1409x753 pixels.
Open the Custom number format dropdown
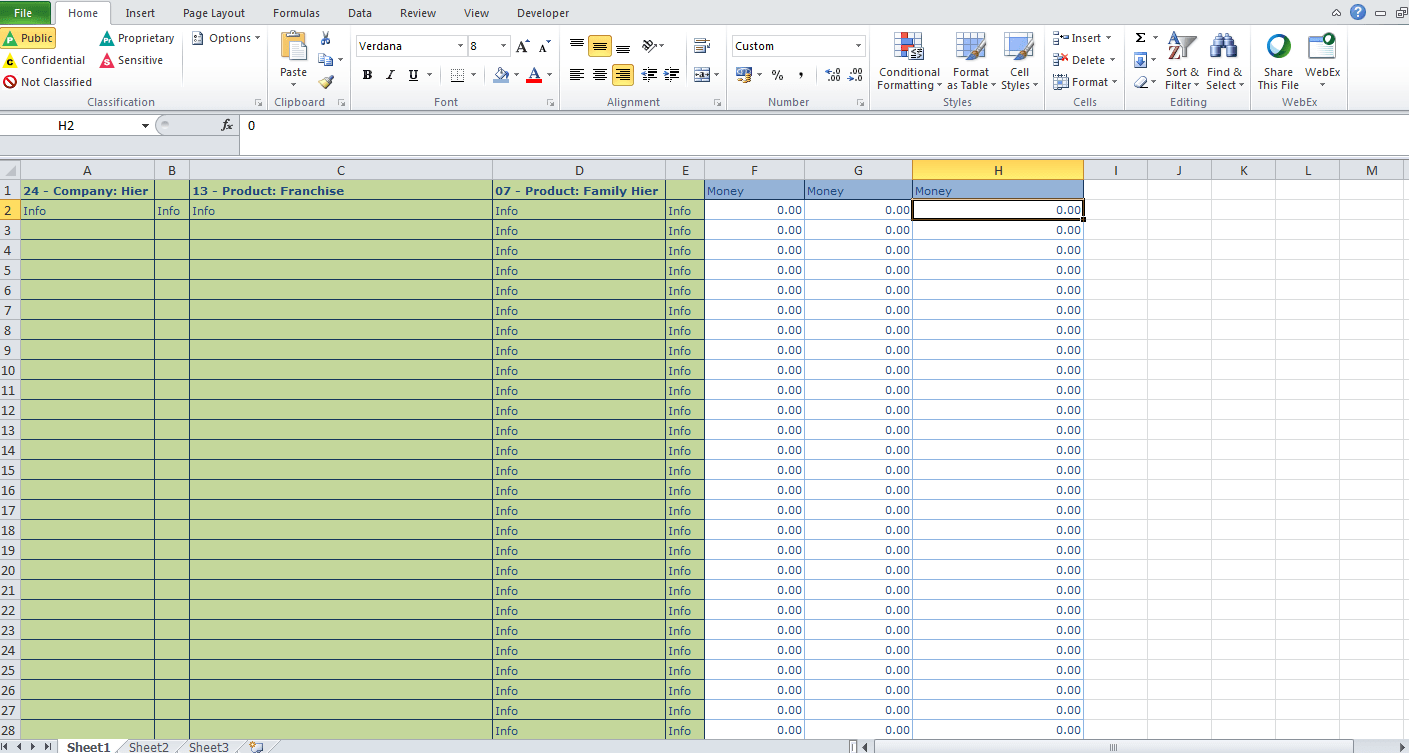[858, 46]
